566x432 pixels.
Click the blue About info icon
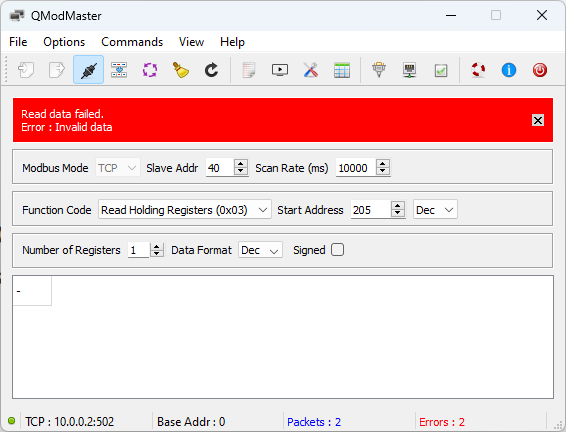tap(509, 70)
